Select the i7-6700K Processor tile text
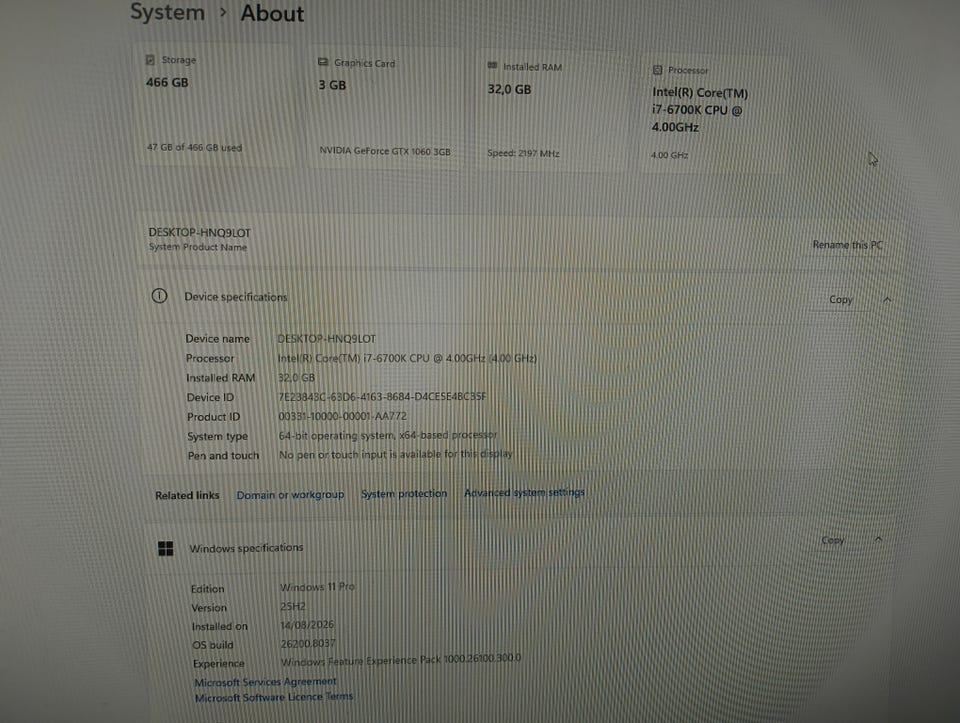 (x=700, y=110)
